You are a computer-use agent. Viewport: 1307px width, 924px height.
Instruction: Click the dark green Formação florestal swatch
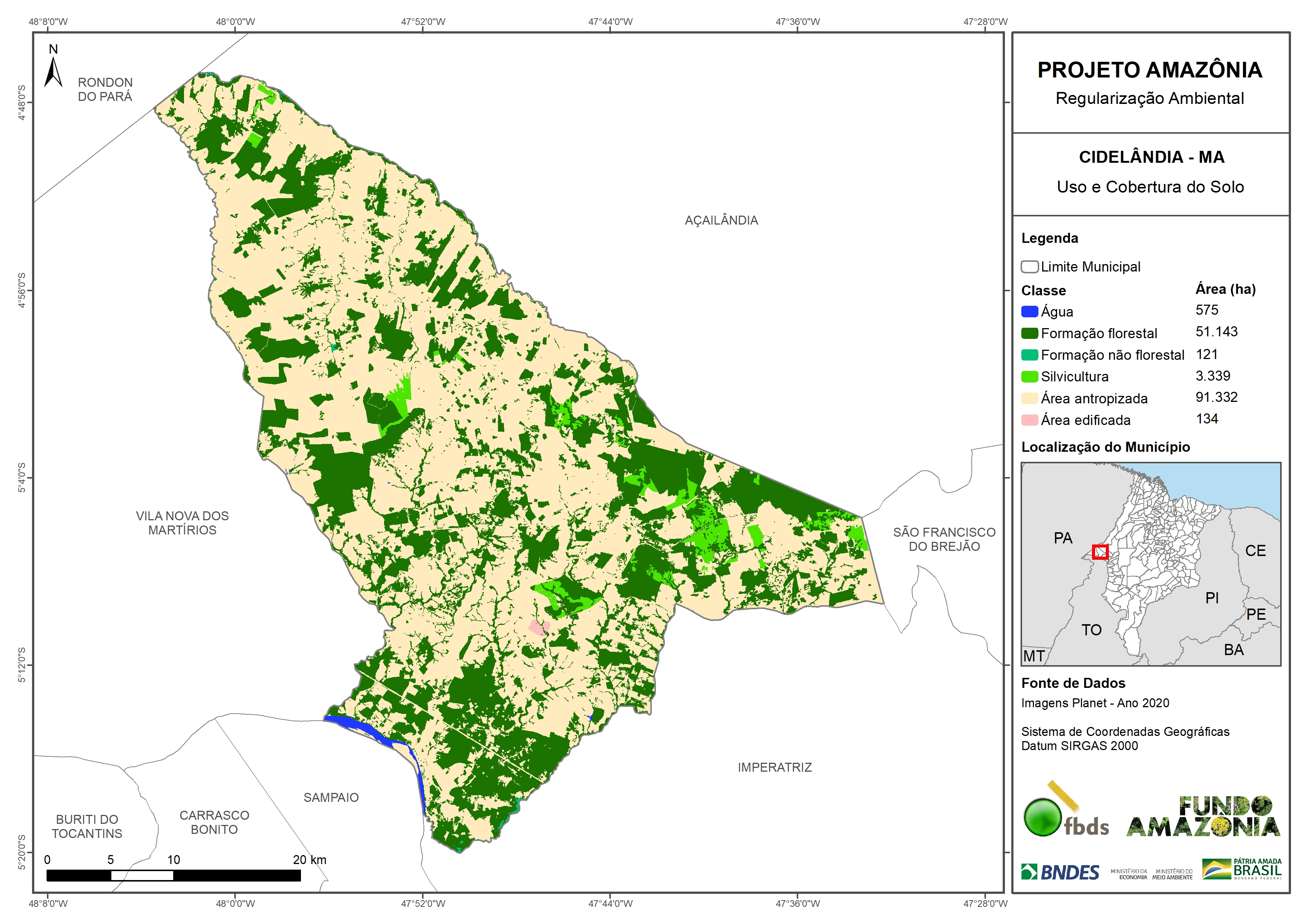click(1029, 333)
